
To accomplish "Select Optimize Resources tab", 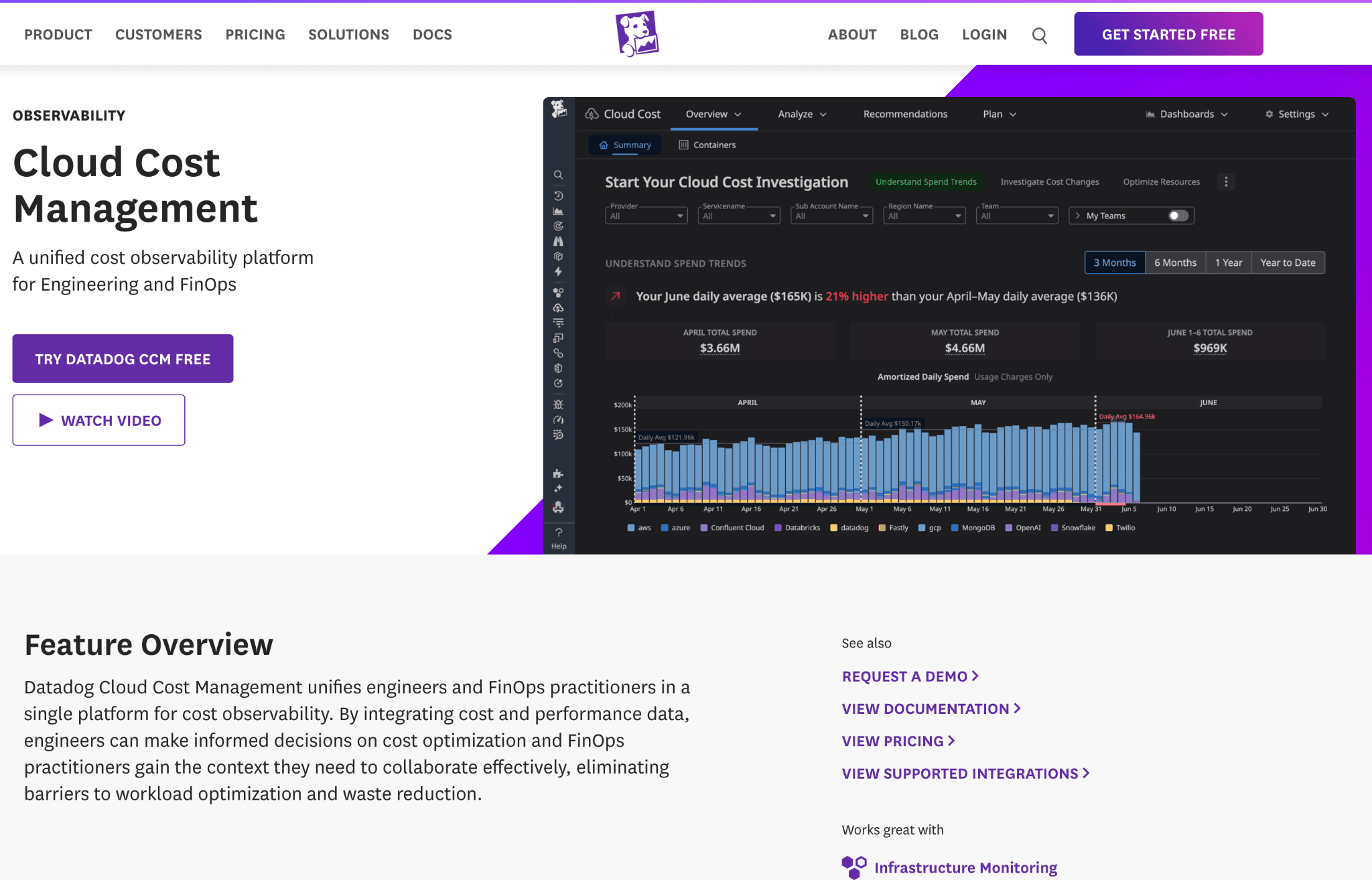I will click(1162, 181).
